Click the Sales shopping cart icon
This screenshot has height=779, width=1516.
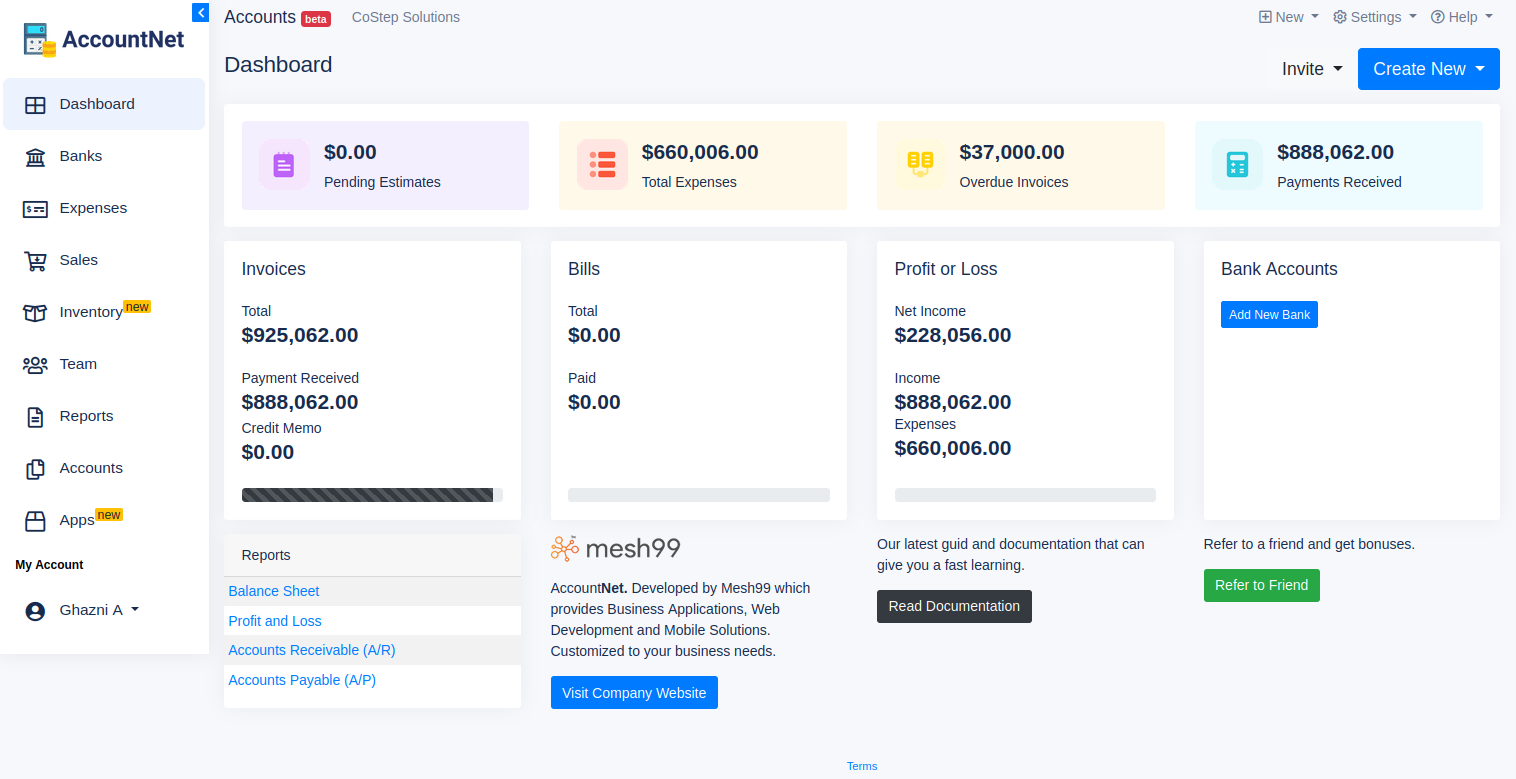pos(36,260)
